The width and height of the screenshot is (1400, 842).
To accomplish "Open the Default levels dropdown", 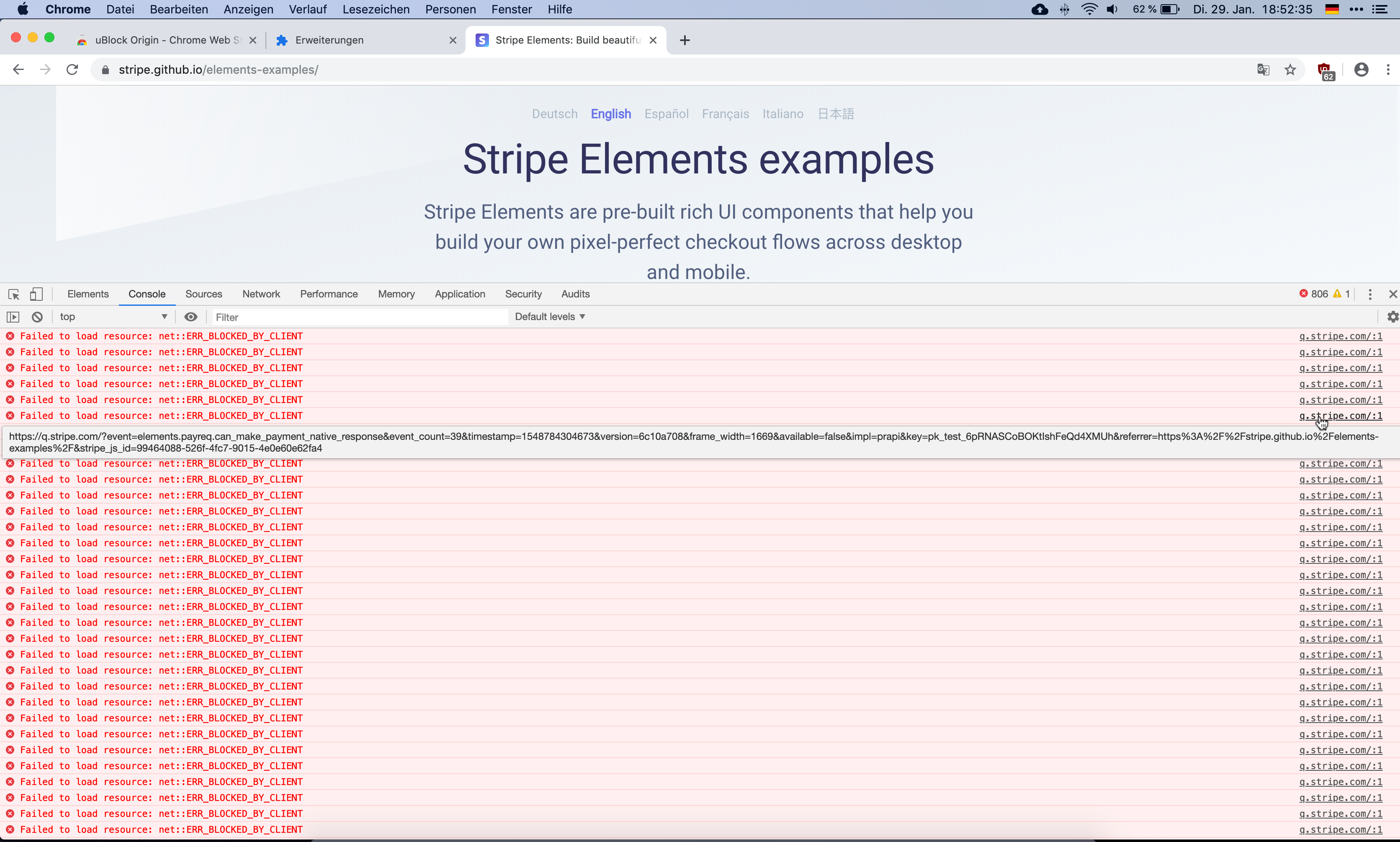I will [549, 317].
